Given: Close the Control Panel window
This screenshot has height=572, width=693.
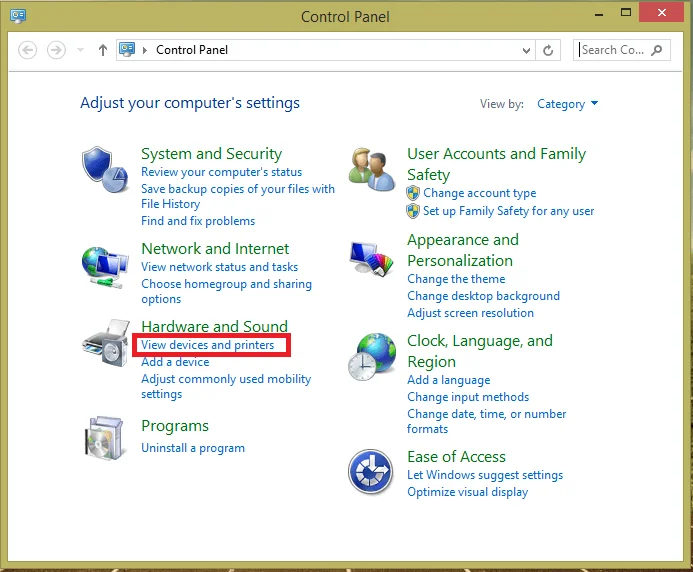Looking at the screenshot, I should click(662, 12).
